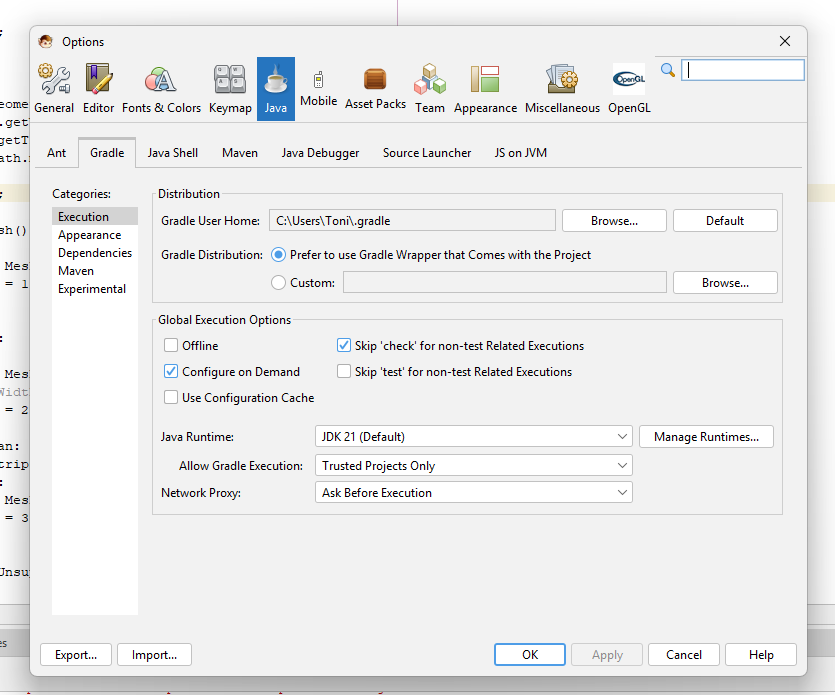The width and height of the screenshot is (835, 695).
Task: Enable Skip 'test' for non-test Executions
Action: [344, 372]
